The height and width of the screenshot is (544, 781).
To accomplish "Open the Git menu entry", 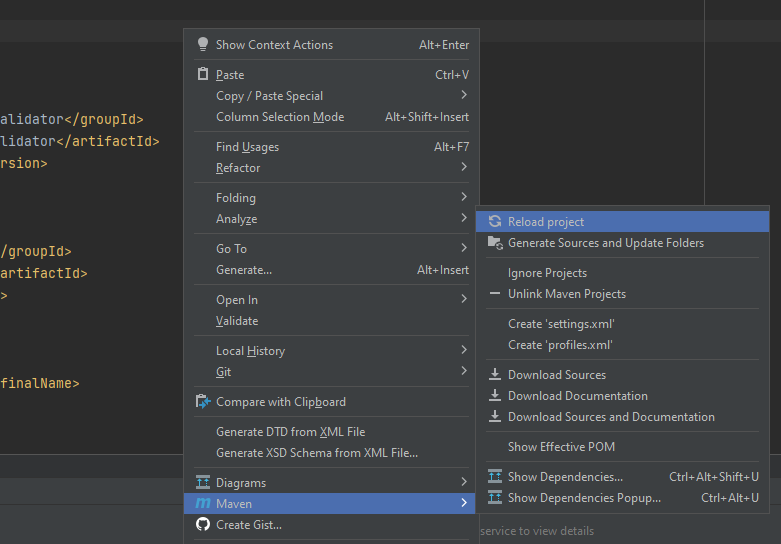I will point(331,372).
